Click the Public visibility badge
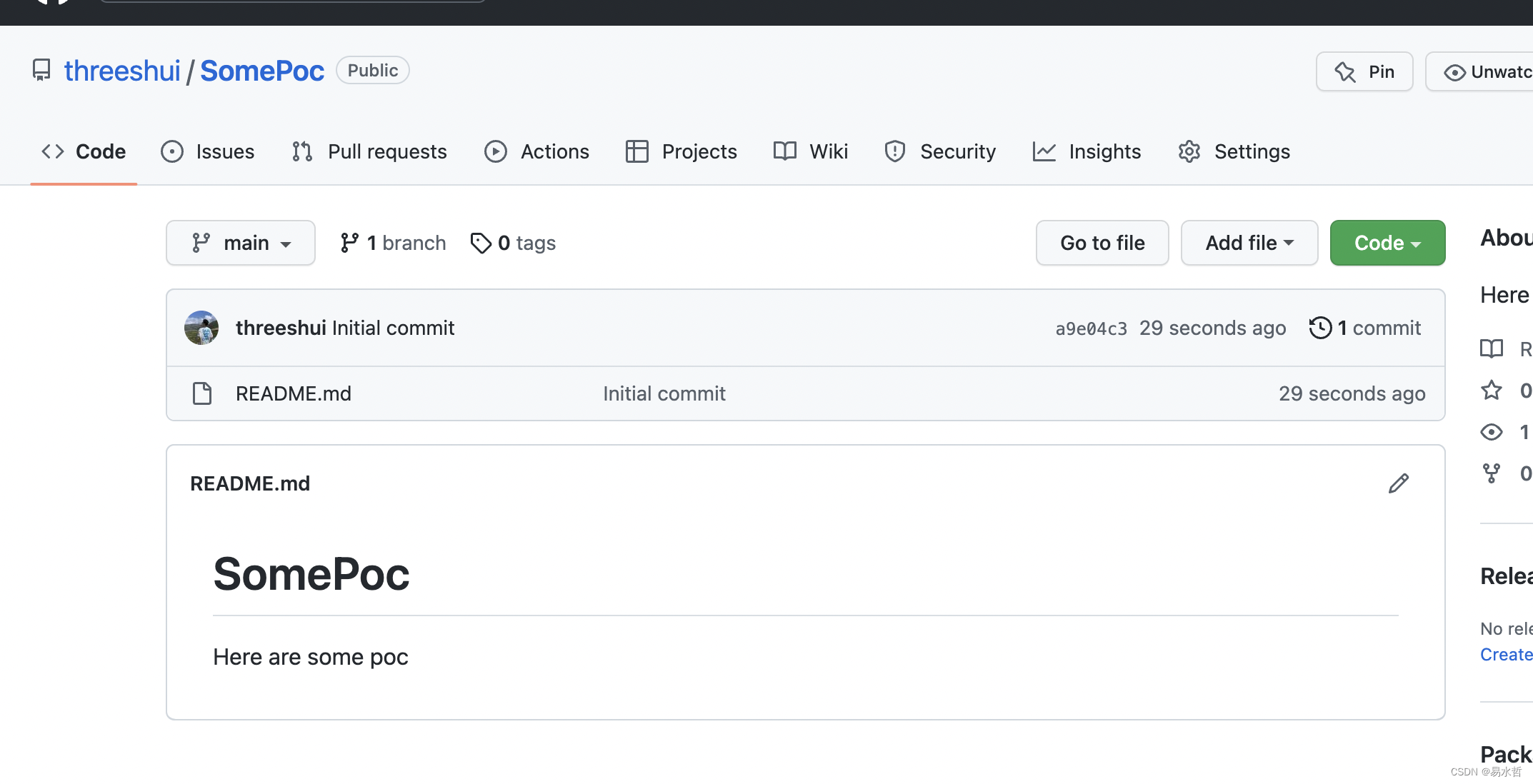 click(x=373, y=70)
